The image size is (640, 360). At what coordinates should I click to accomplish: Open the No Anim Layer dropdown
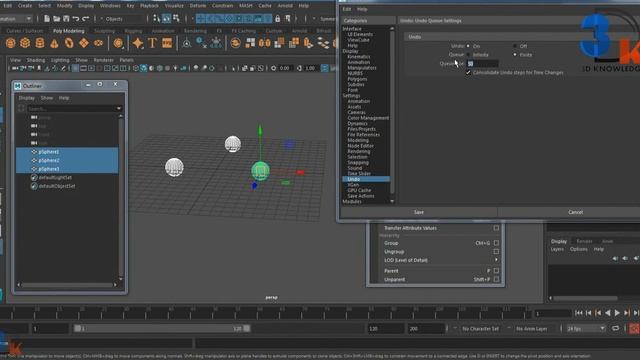pos(531,329)
